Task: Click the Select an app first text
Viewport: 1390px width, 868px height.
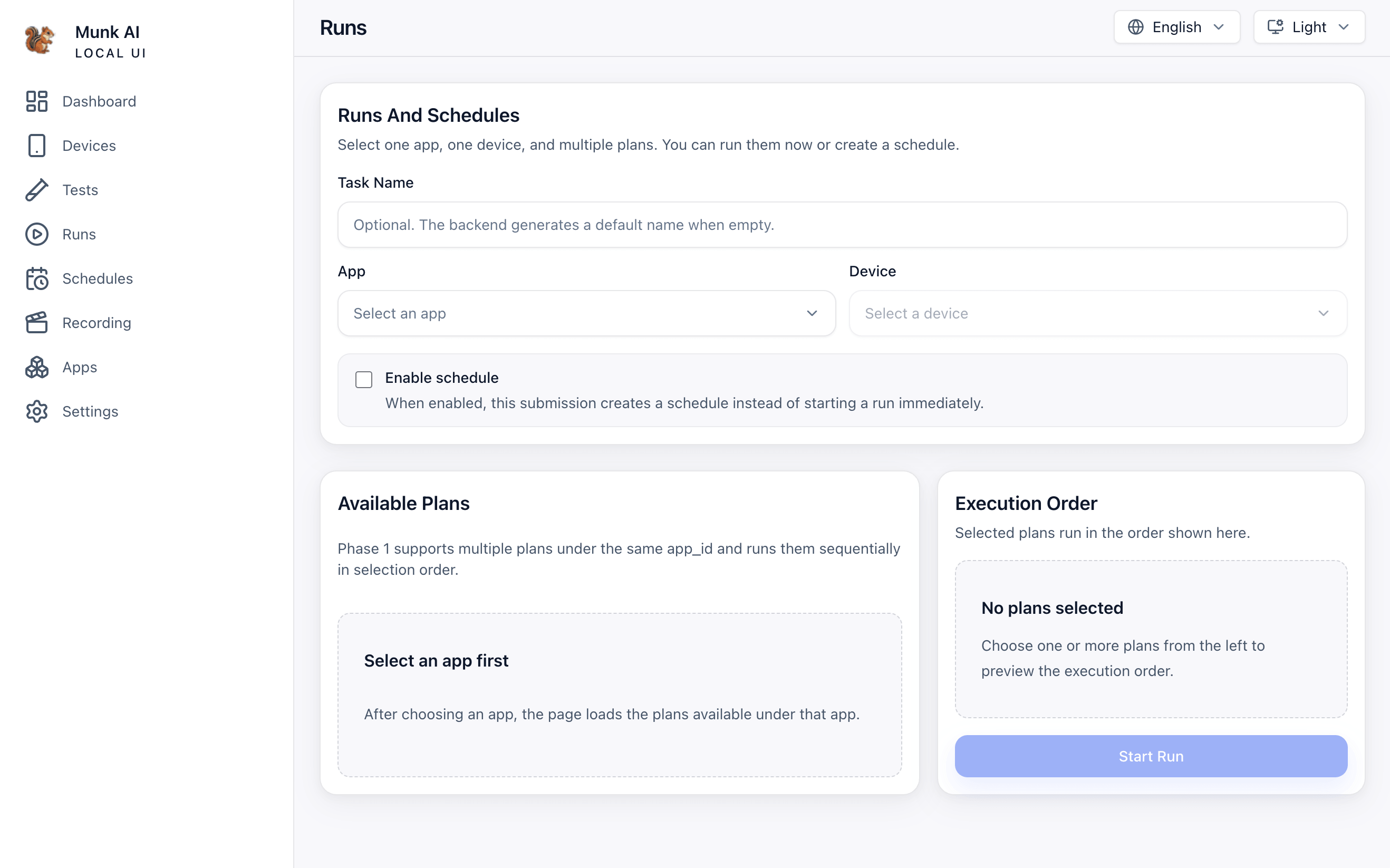Action: tap(436, 661)
